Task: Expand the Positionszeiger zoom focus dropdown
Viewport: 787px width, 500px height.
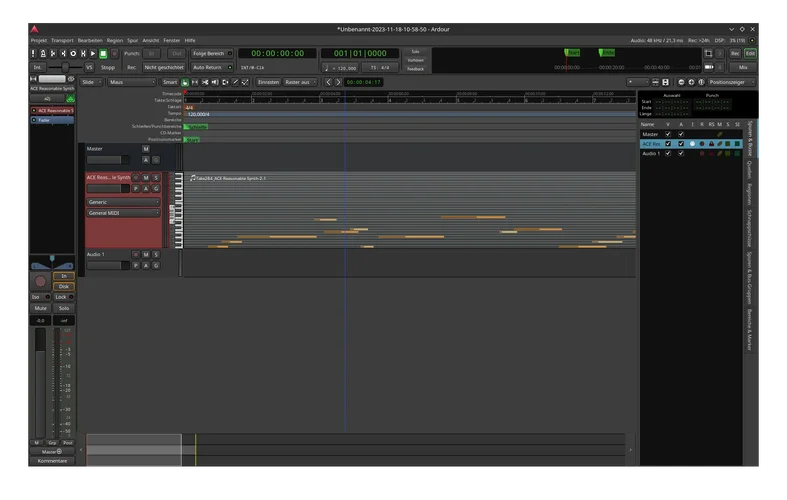Action: click(732, 82)
